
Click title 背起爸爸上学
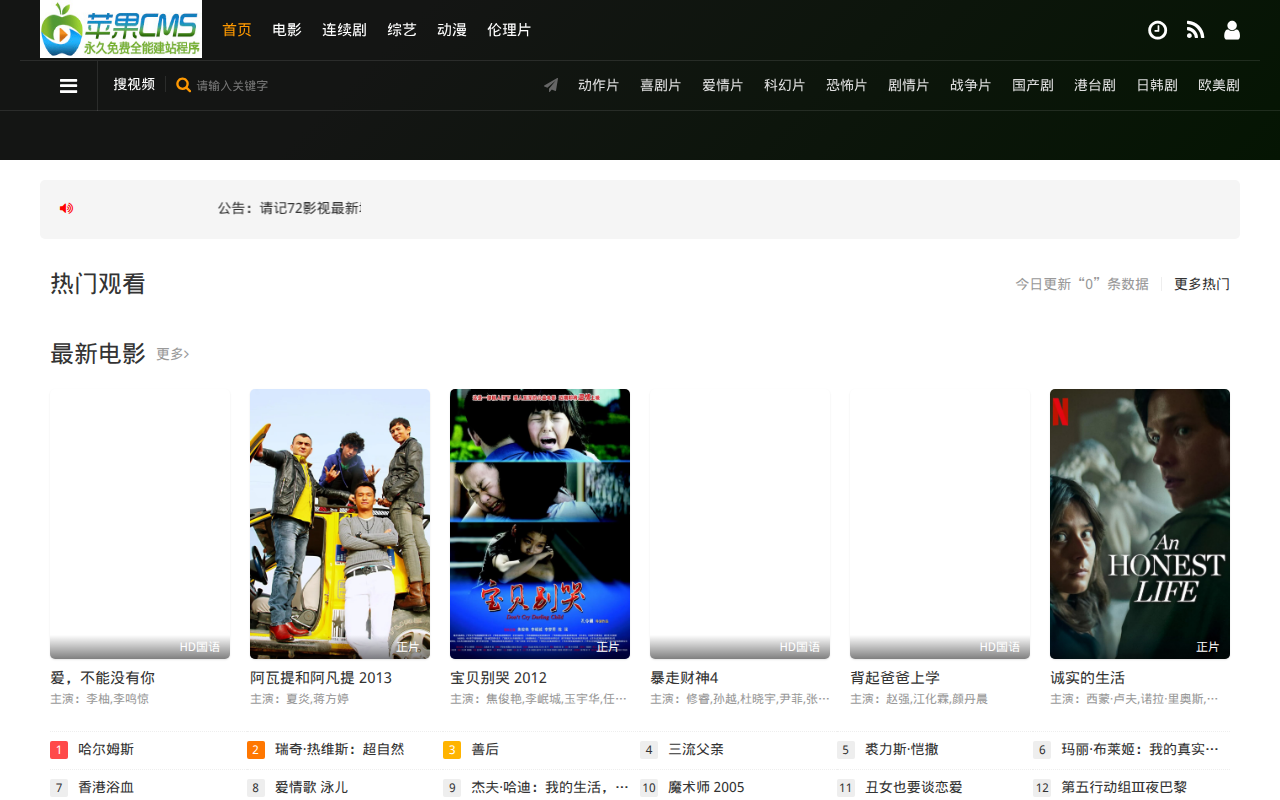point(895,678)
